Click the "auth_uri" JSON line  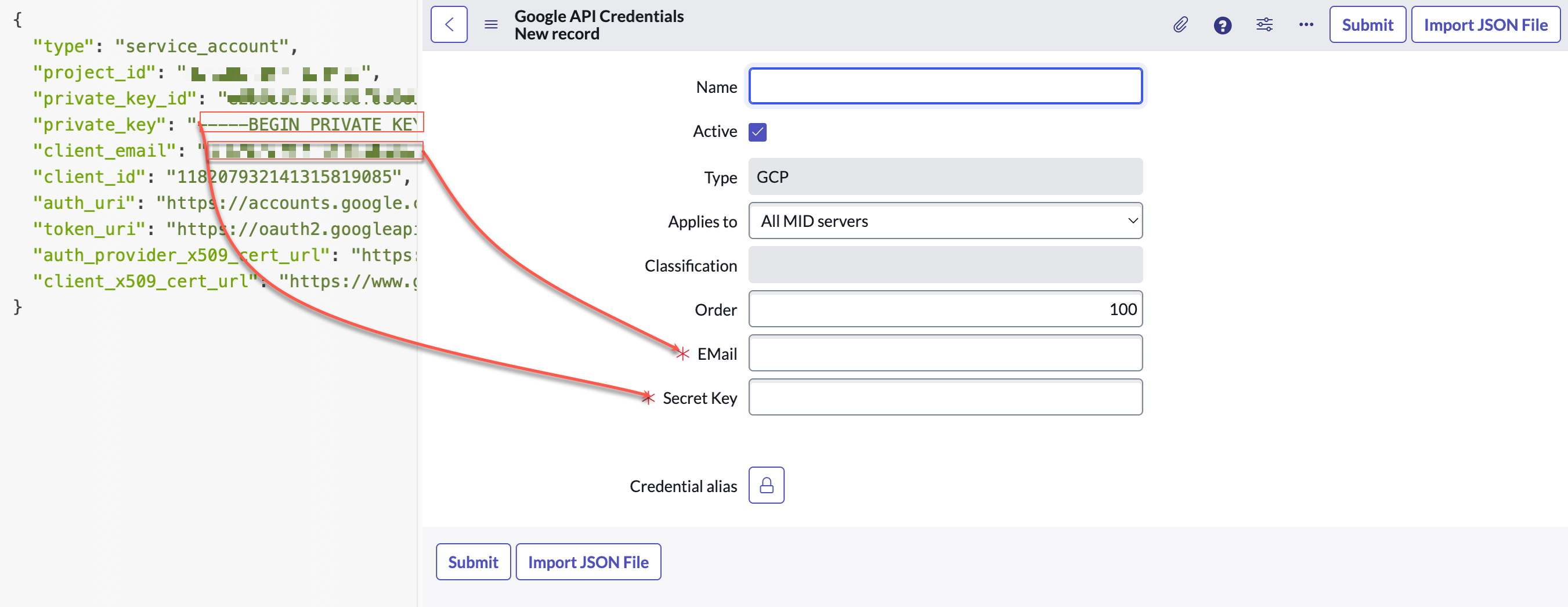click(225, 203)
